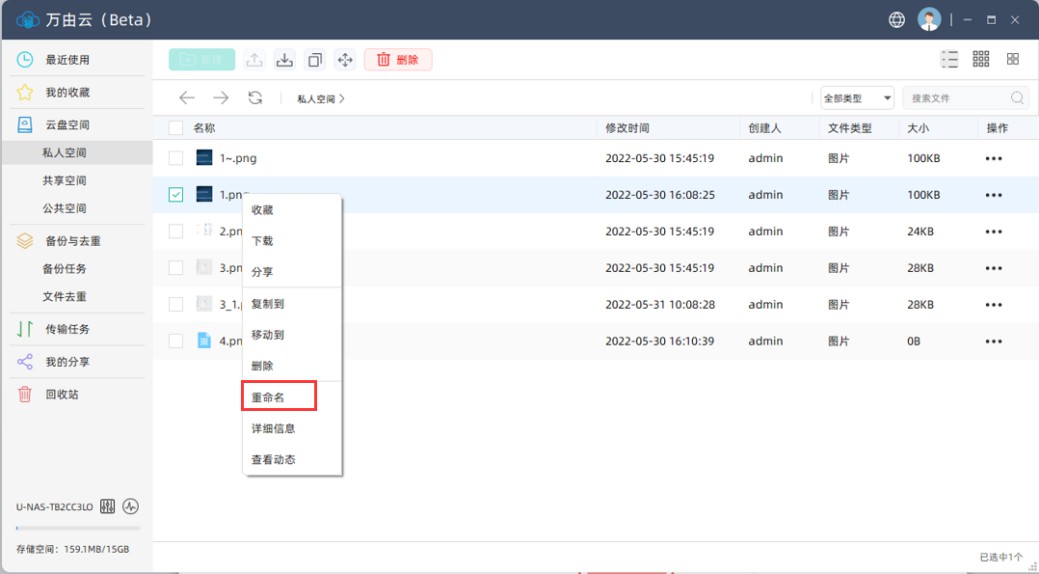The width and height of the screenshot is (1039, 574).
Task: Uncheck the checkbox for 1.png
Action: [176, 195]
